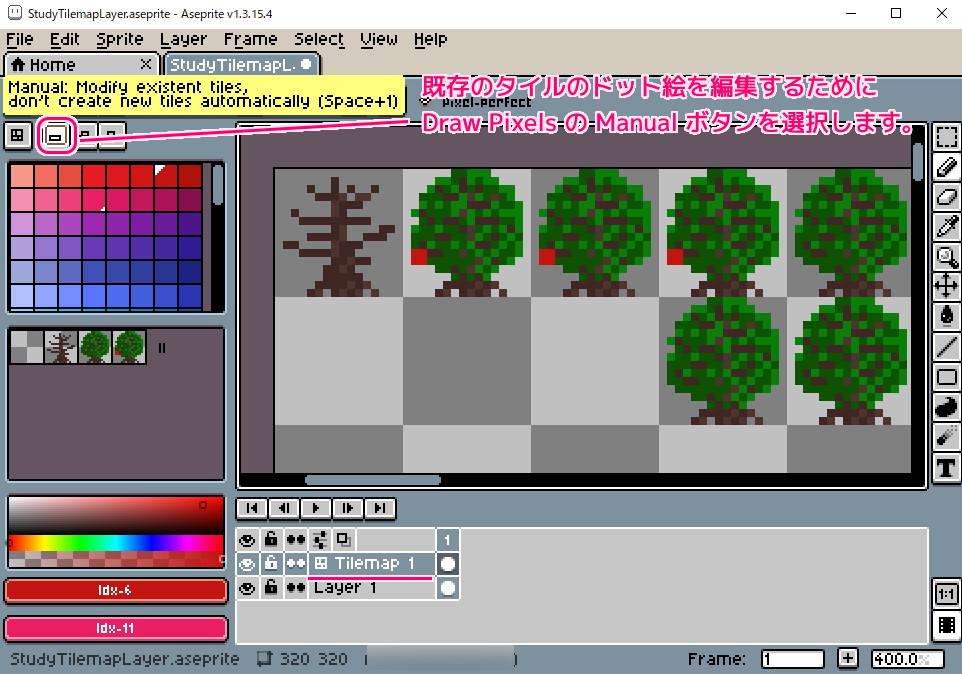Switch to the Home tab
This screenshot has height=674, width=962.
click(43, 64)
